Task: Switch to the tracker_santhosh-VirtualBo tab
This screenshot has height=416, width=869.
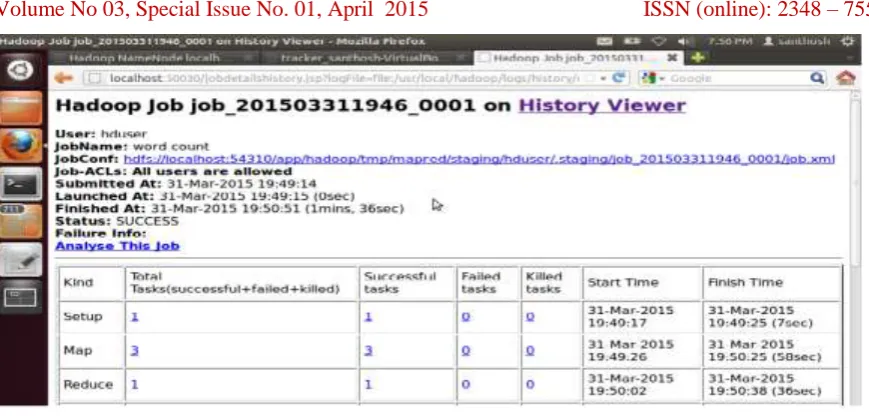Action: click(366, 58)
